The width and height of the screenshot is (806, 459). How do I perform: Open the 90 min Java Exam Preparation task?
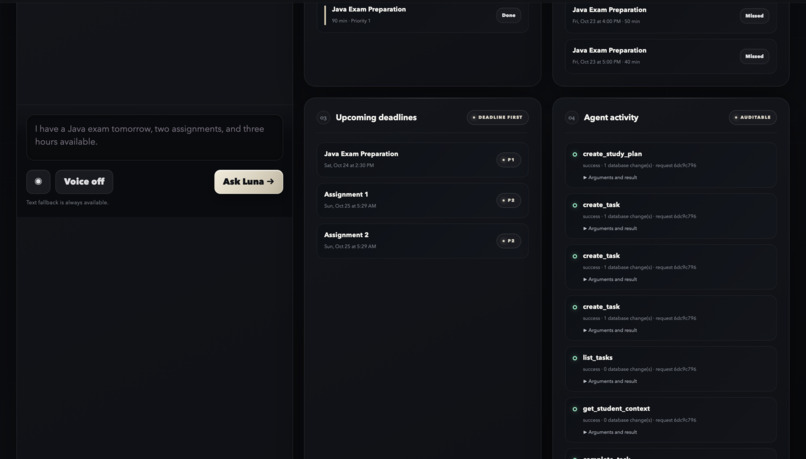[x=423, y=15]
